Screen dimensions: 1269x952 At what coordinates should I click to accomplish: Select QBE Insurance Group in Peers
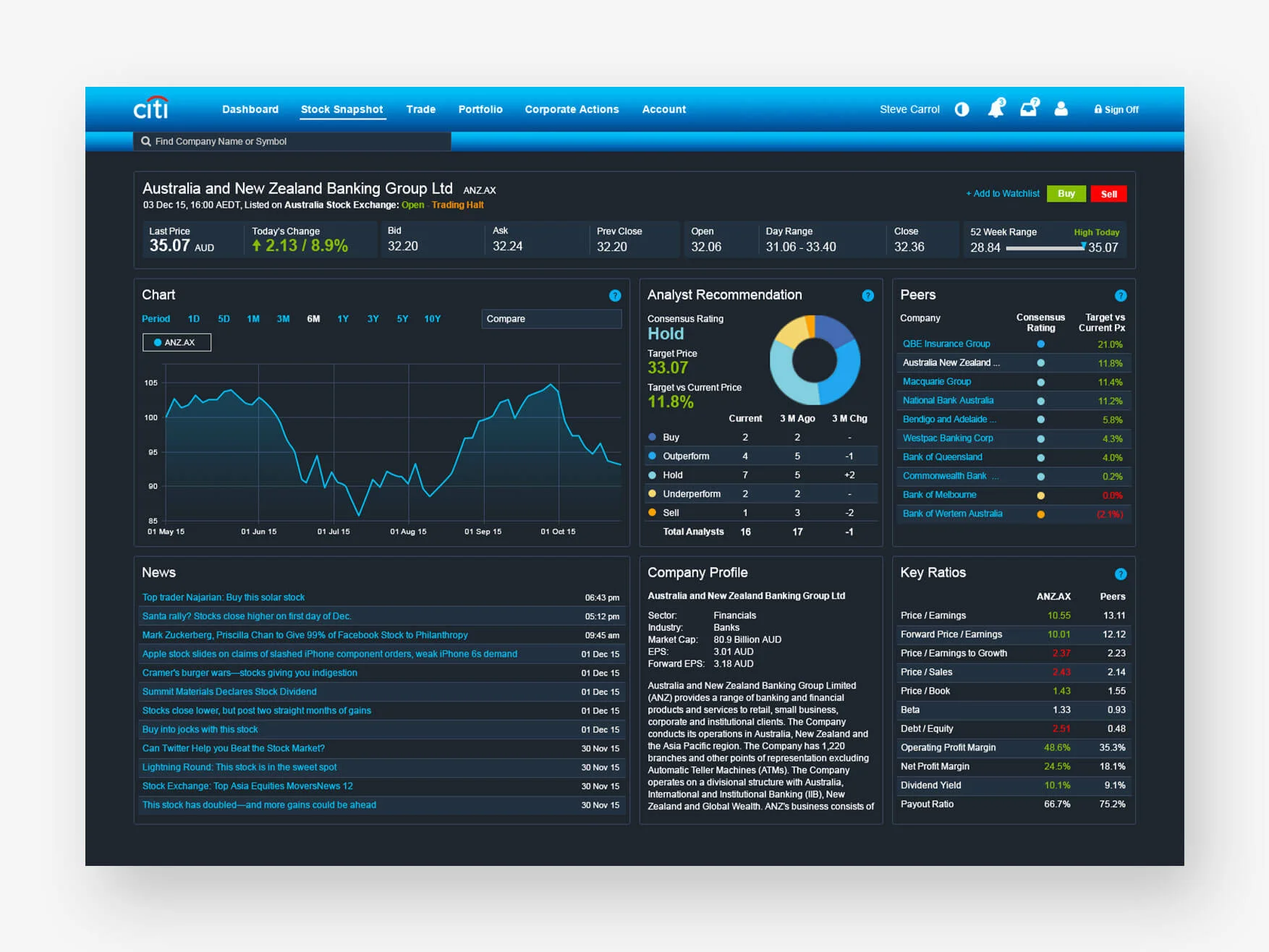pos(946,344)
